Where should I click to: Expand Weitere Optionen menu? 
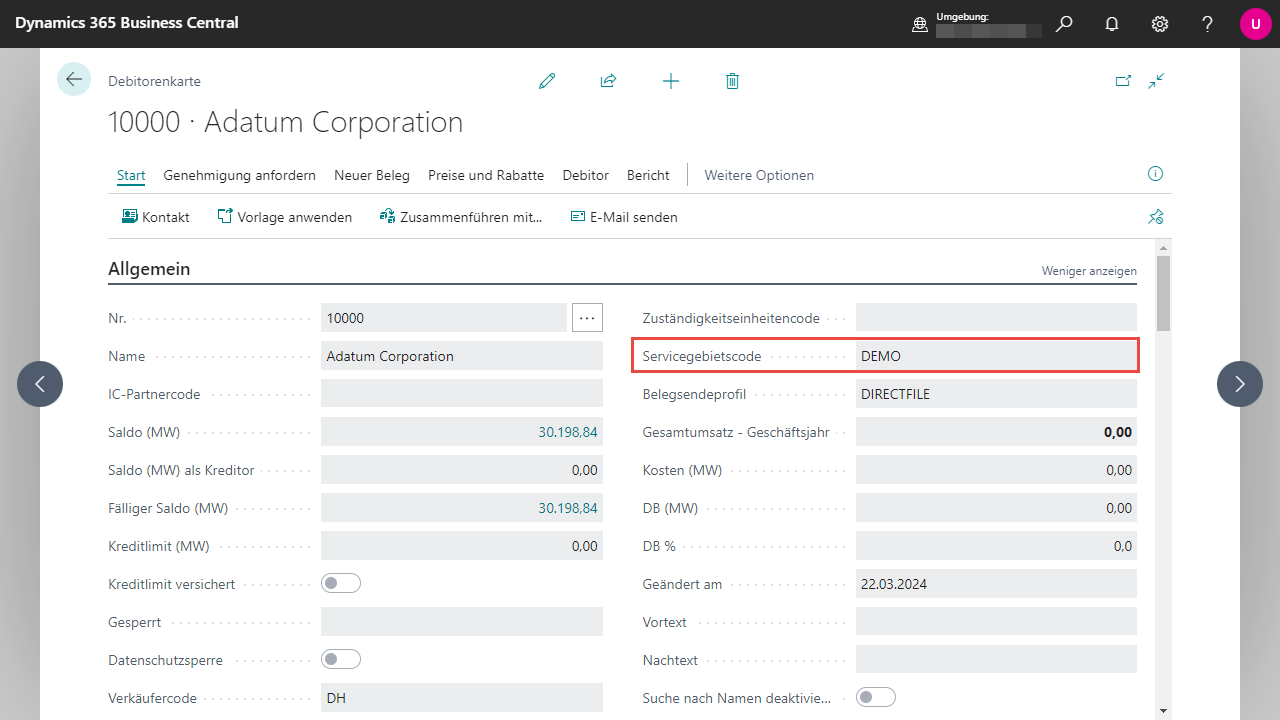(x=759, y=175)
